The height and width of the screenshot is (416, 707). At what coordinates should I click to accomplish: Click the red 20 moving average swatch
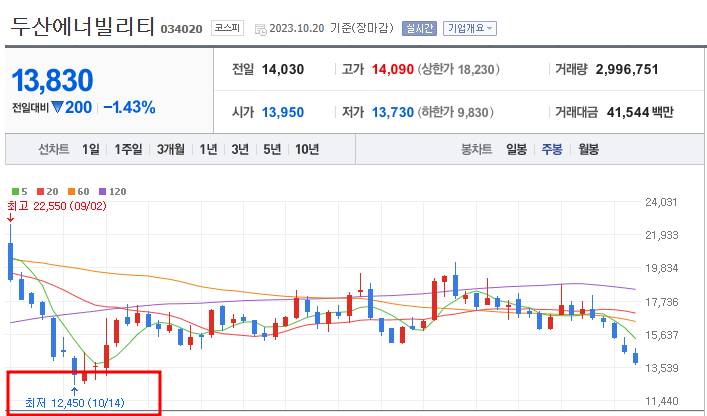(x=40, y=192)
